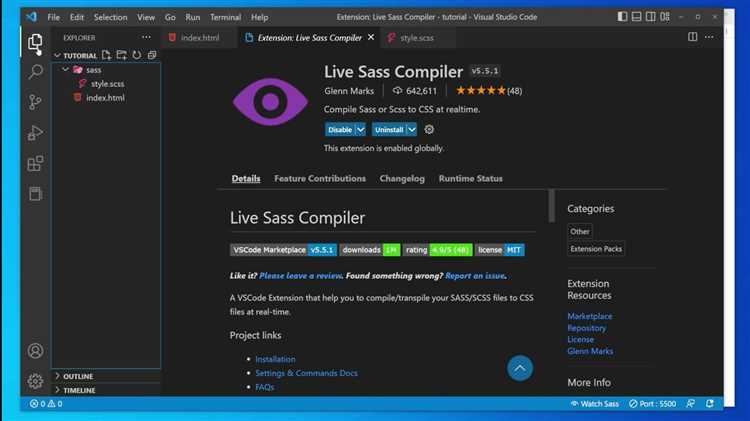This screenshot has height=421, width=750.
Task: Open the Go menu
Action: click(x=170, y=17)
